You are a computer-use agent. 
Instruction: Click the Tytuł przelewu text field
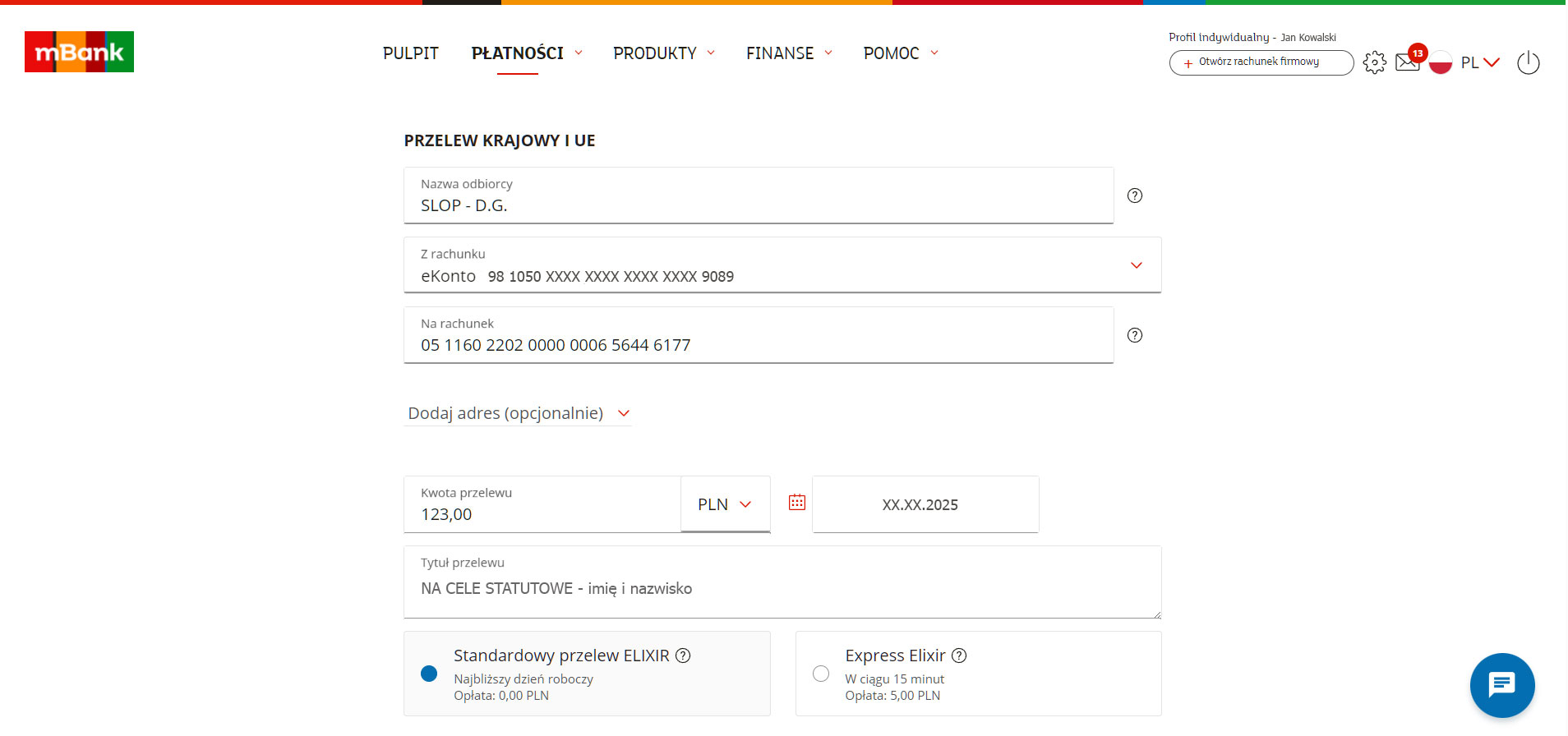click(781, 589)
